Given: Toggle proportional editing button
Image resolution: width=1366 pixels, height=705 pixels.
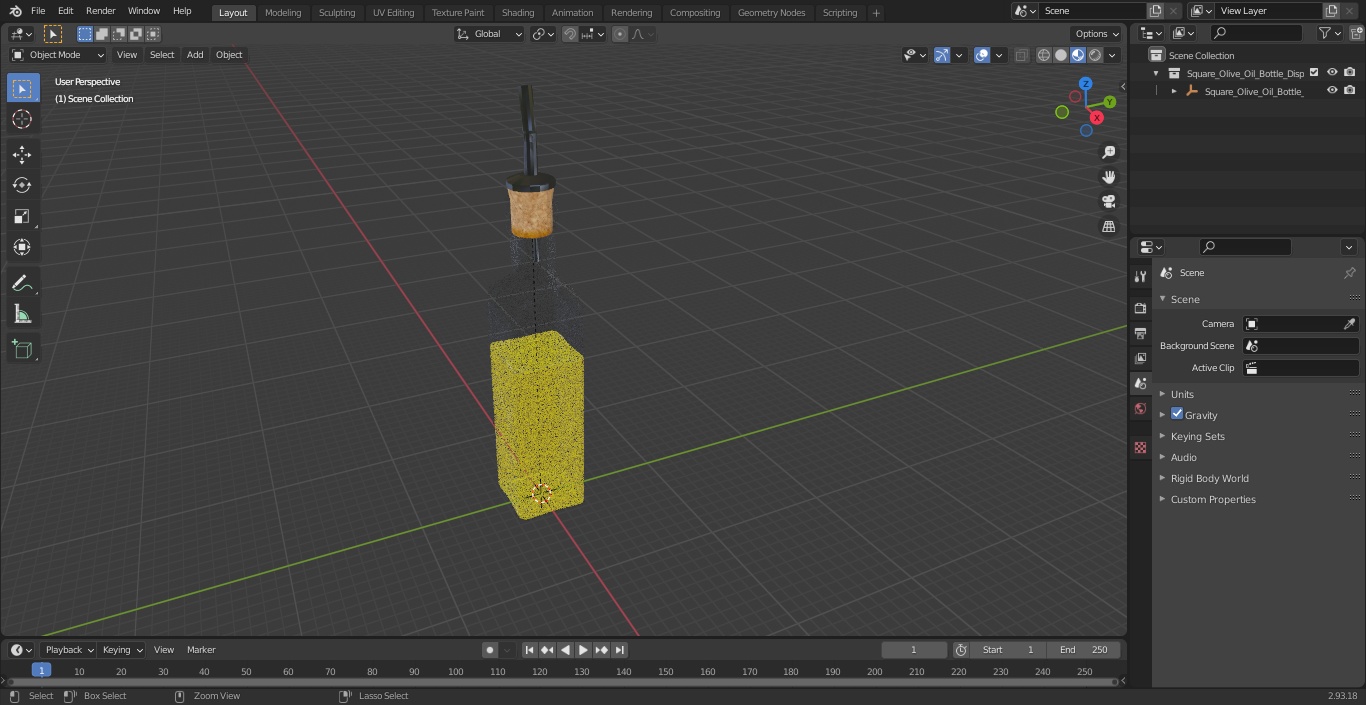Looking at the screenshot, I should (620, 34).
